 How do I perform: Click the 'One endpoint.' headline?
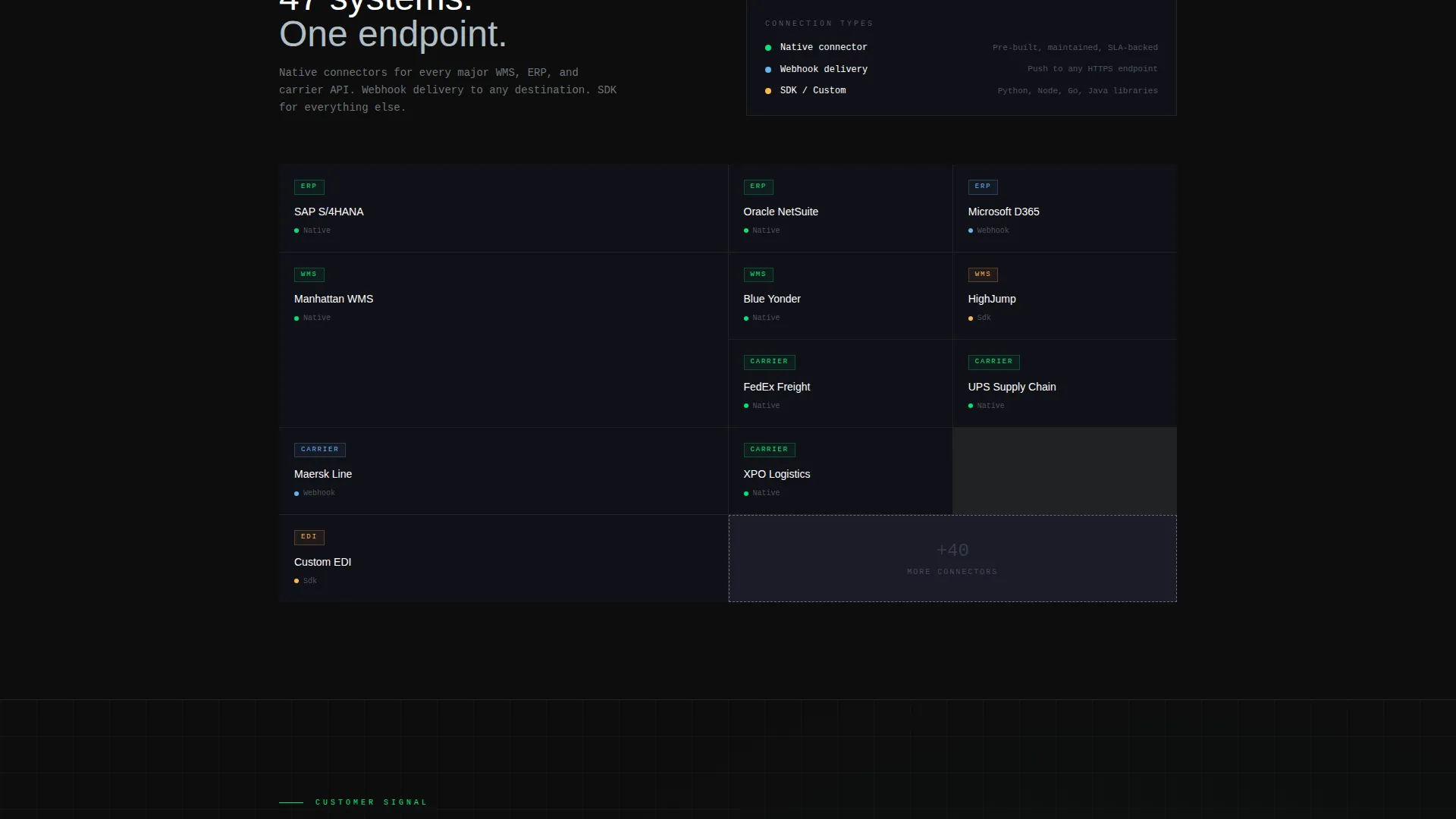[393, 35]
